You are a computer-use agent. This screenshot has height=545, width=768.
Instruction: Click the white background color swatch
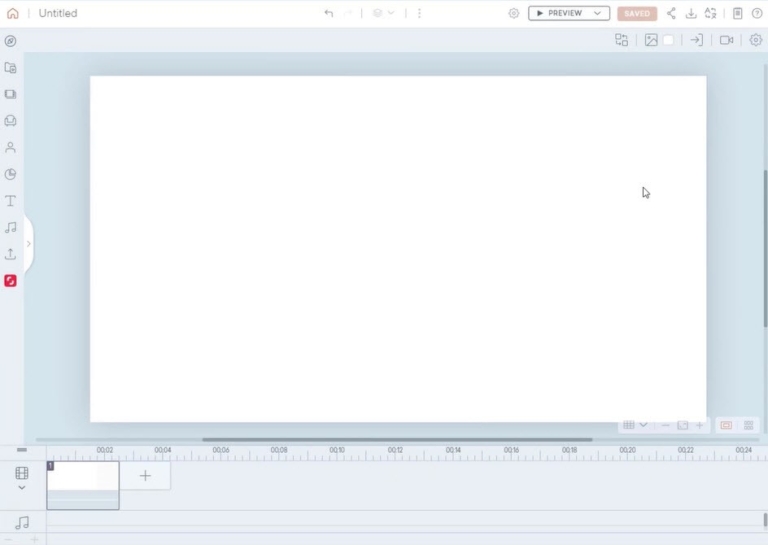(669, 40)
